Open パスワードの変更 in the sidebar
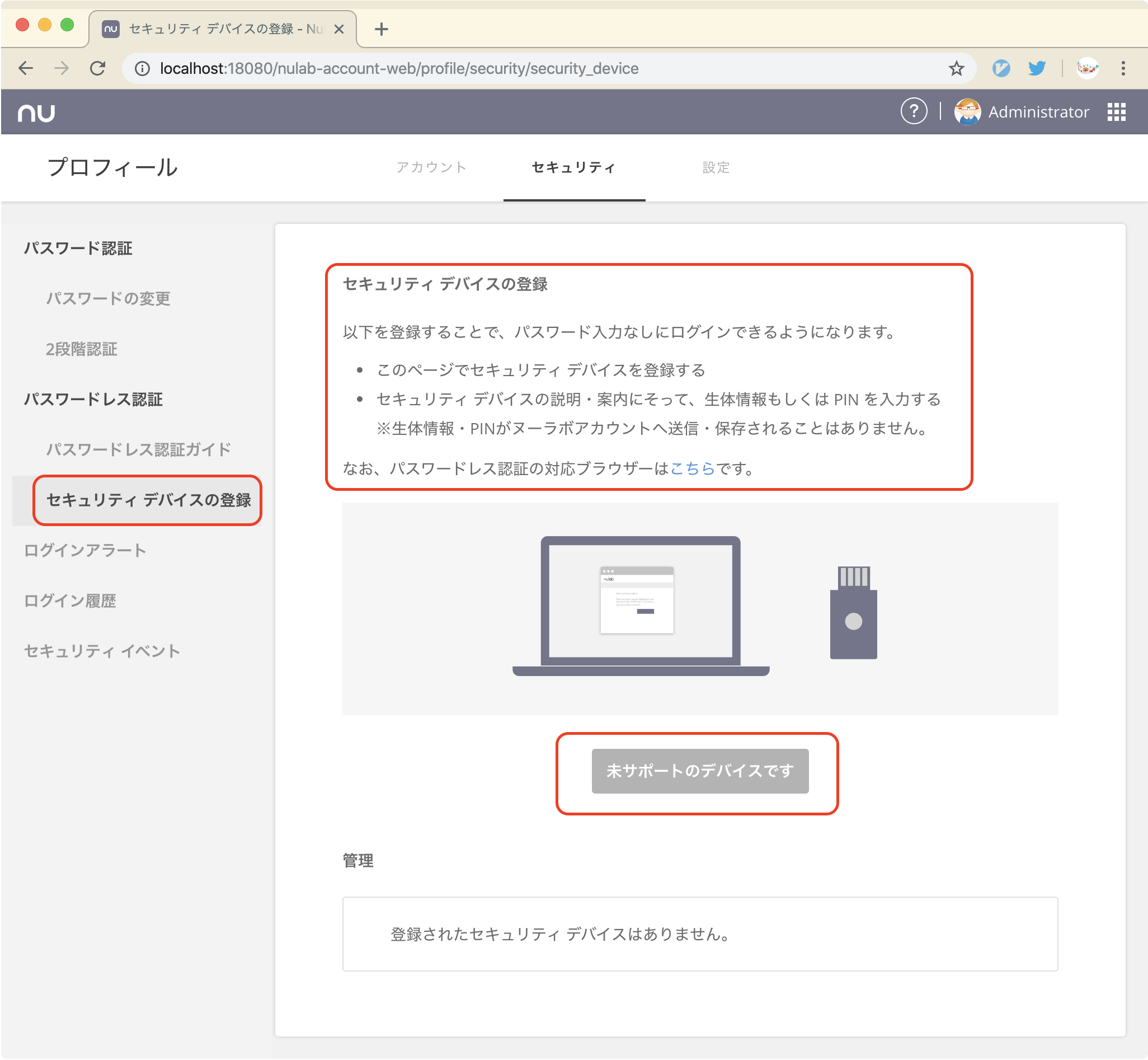Screen dimensions: 1148x1060 tap(108, 299)
